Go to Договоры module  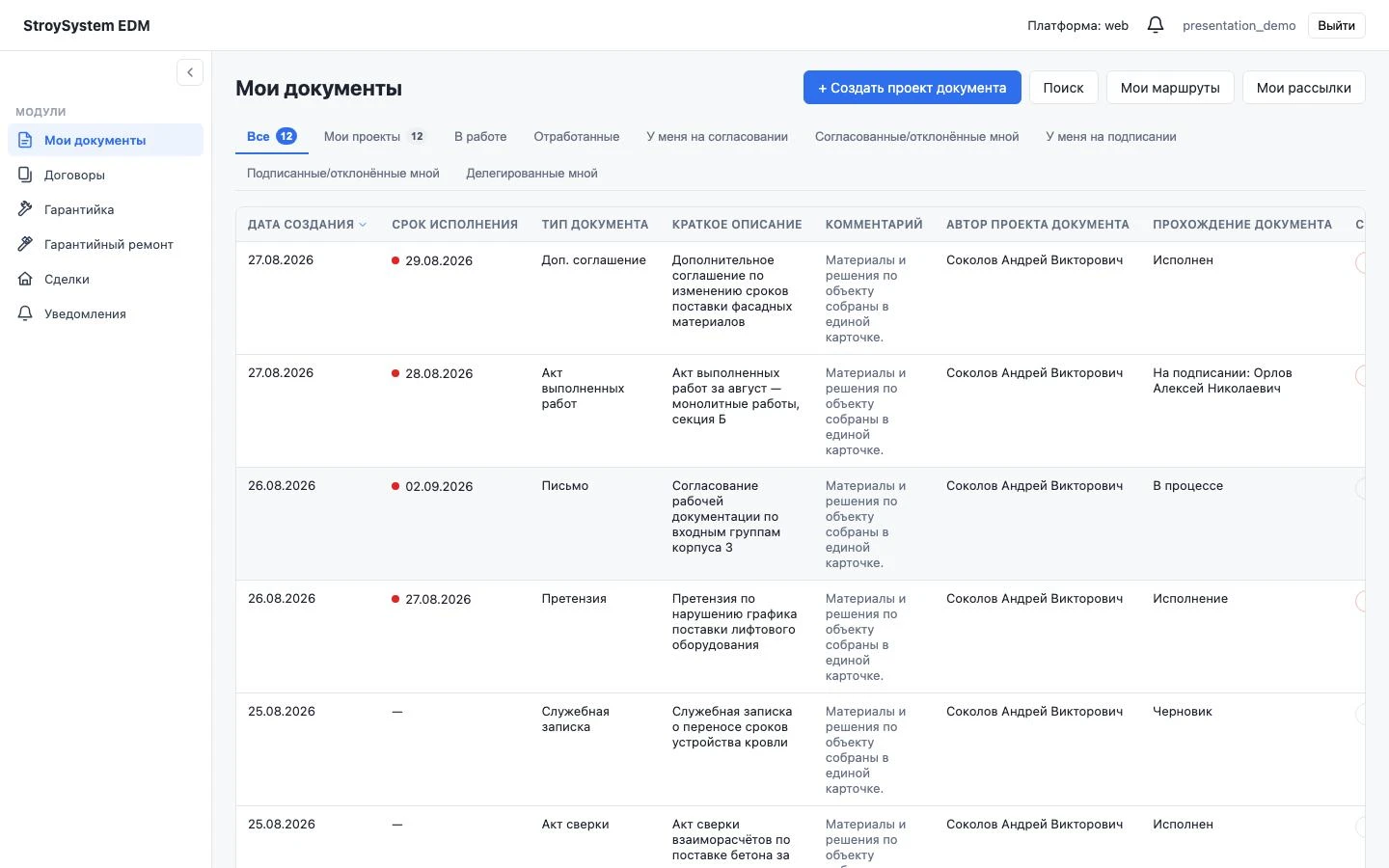pos(106,175)
